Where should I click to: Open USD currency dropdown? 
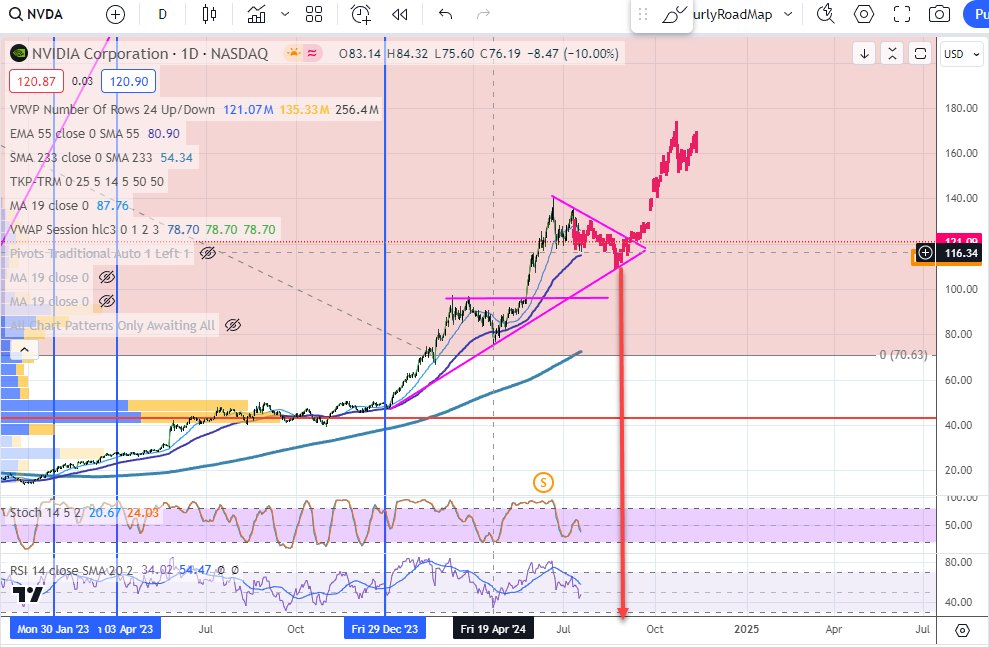(x=961, y=54)
